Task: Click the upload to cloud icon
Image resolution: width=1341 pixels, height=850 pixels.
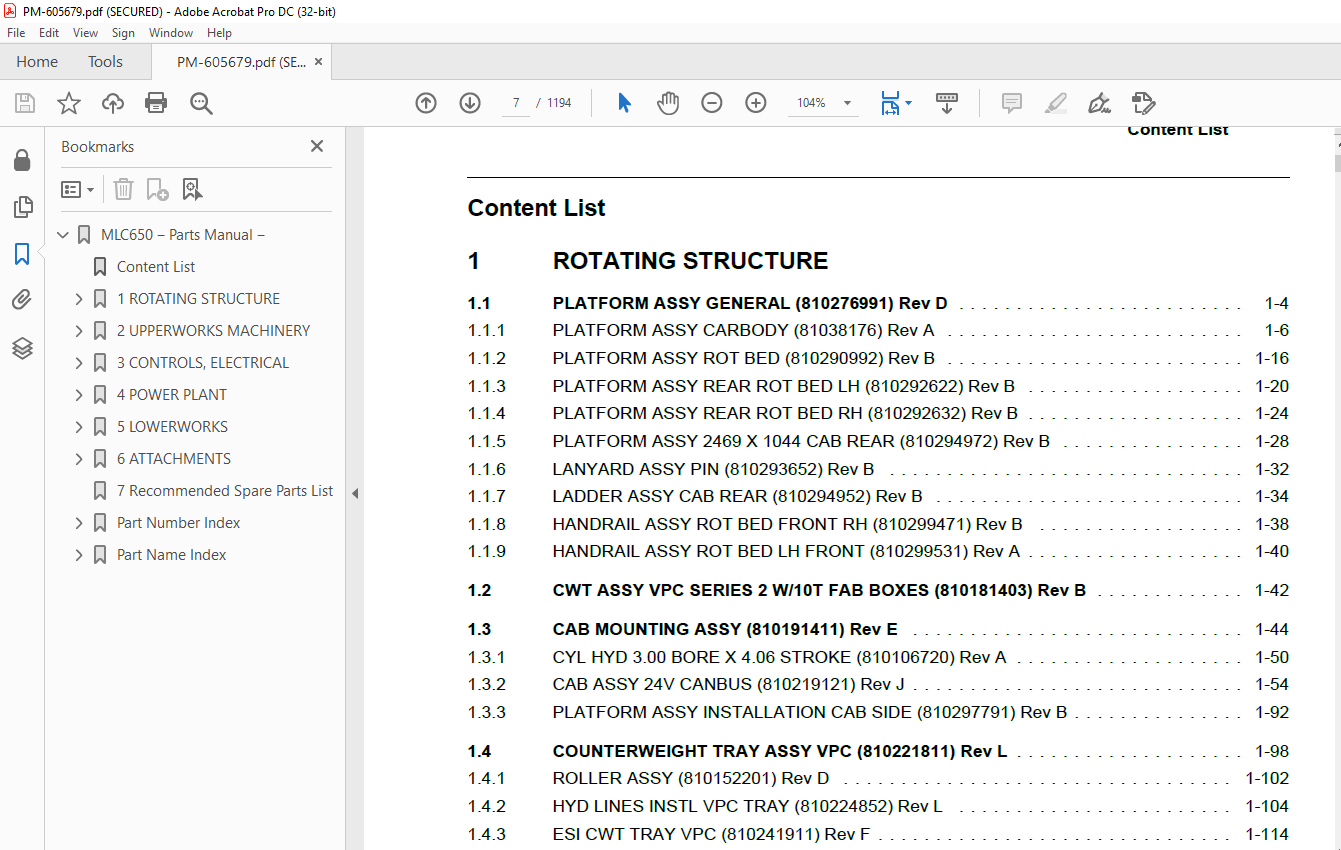Action: point(113,103)
